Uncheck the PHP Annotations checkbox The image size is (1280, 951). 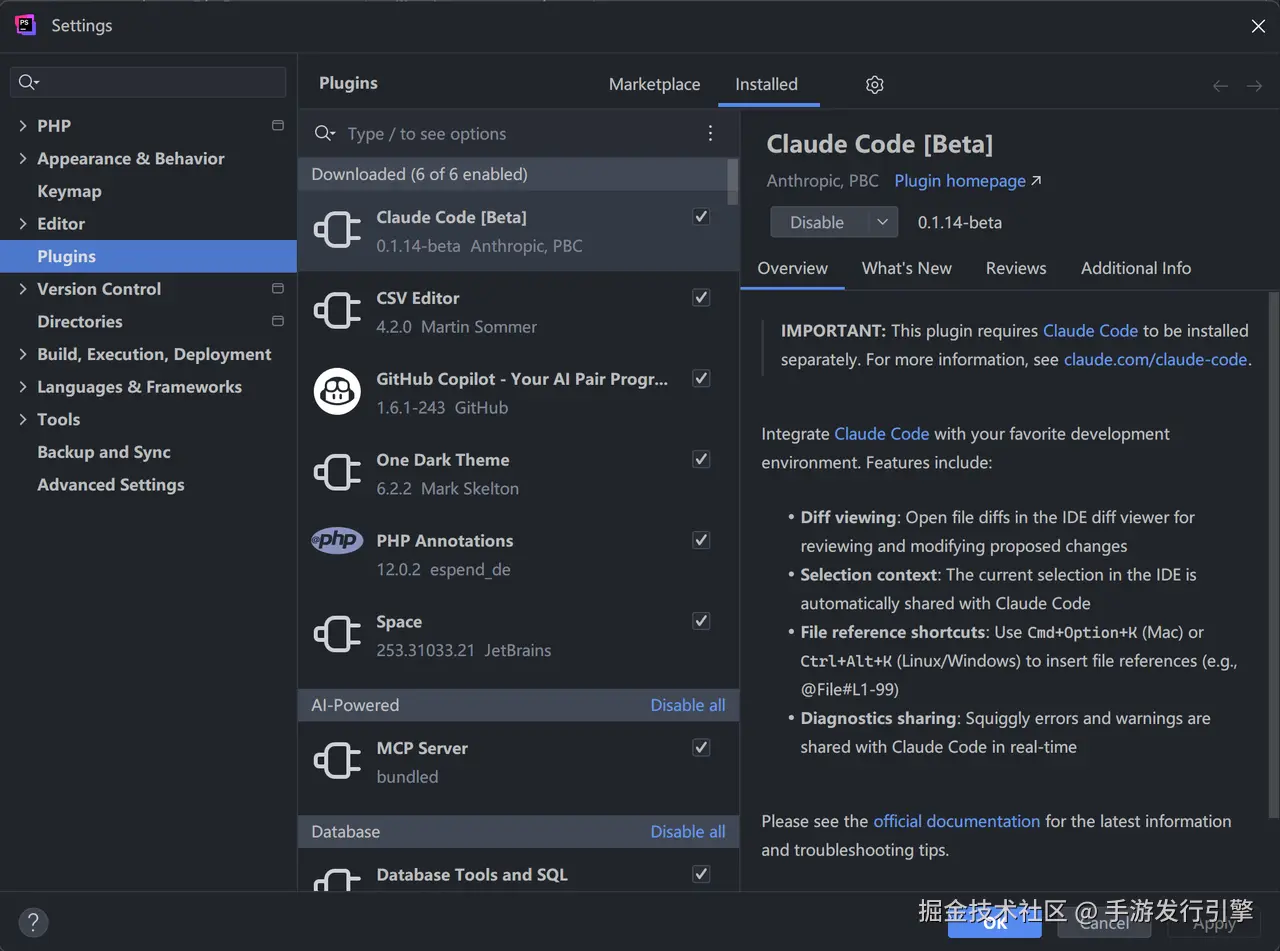(x=701, y=540)
